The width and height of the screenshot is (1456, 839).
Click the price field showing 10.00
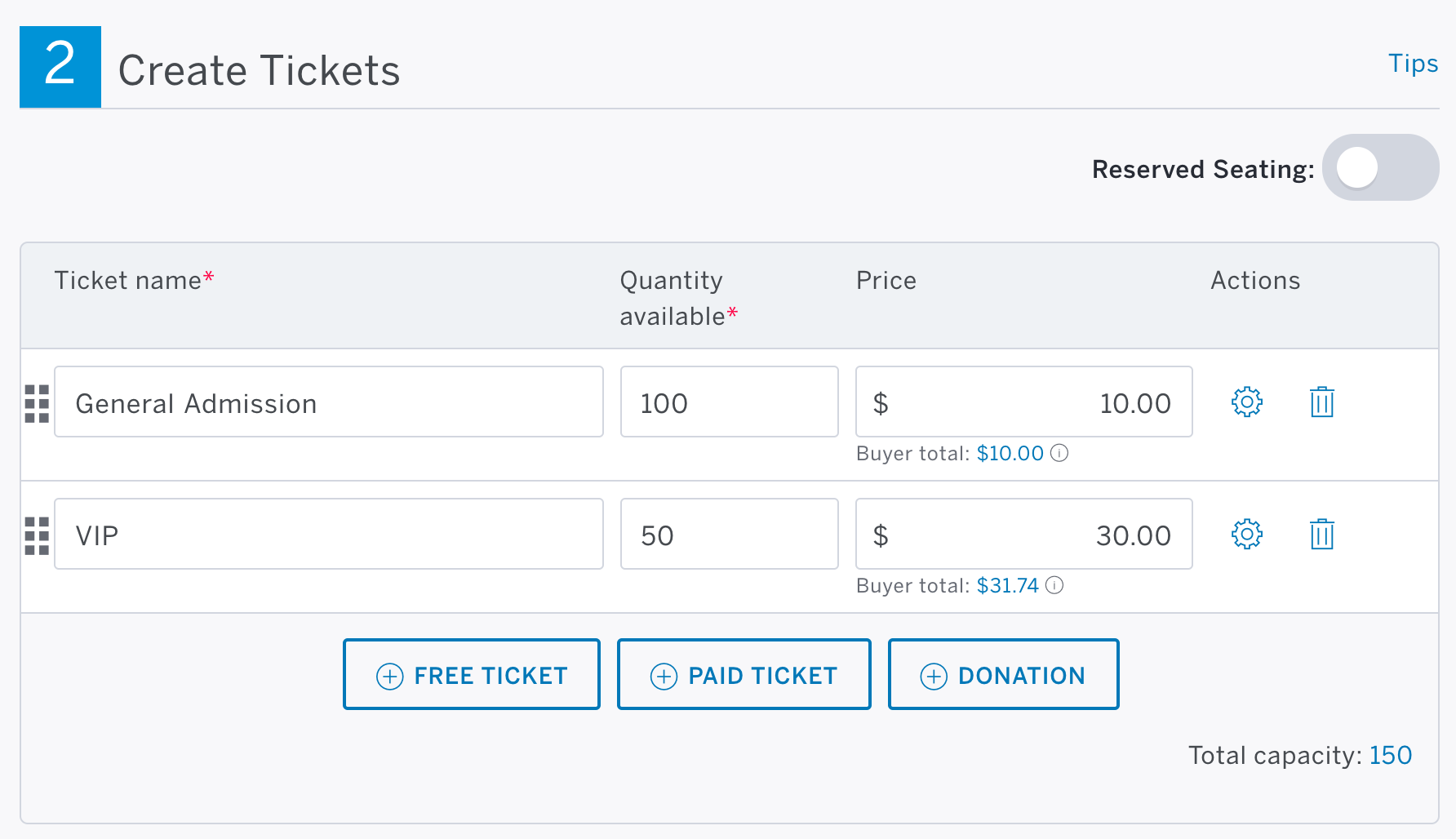pyautogui.click(x=1024, y=402)
